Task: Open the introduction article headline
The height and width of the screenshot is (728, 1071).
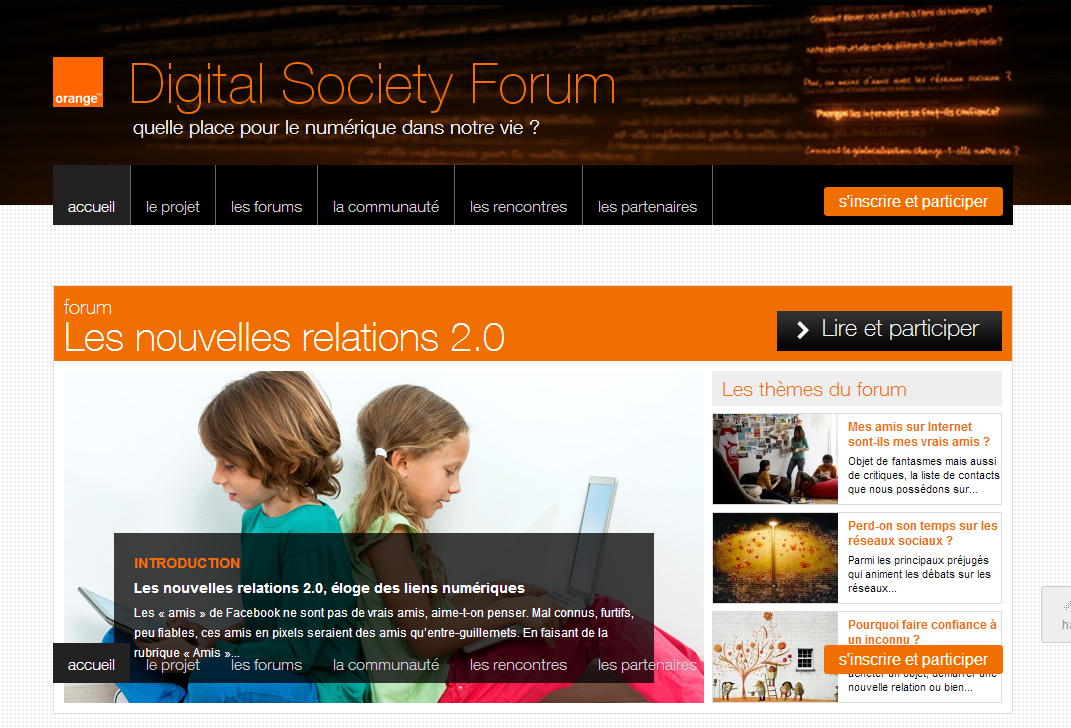Action: tap(329, 588)
